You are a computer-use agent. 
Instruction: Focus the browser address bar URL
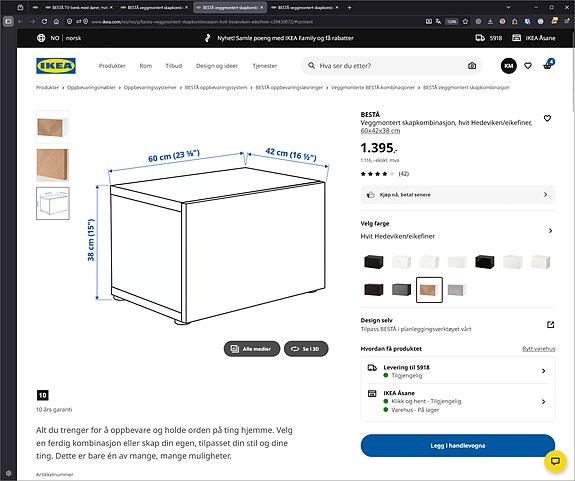coord(202,22)
